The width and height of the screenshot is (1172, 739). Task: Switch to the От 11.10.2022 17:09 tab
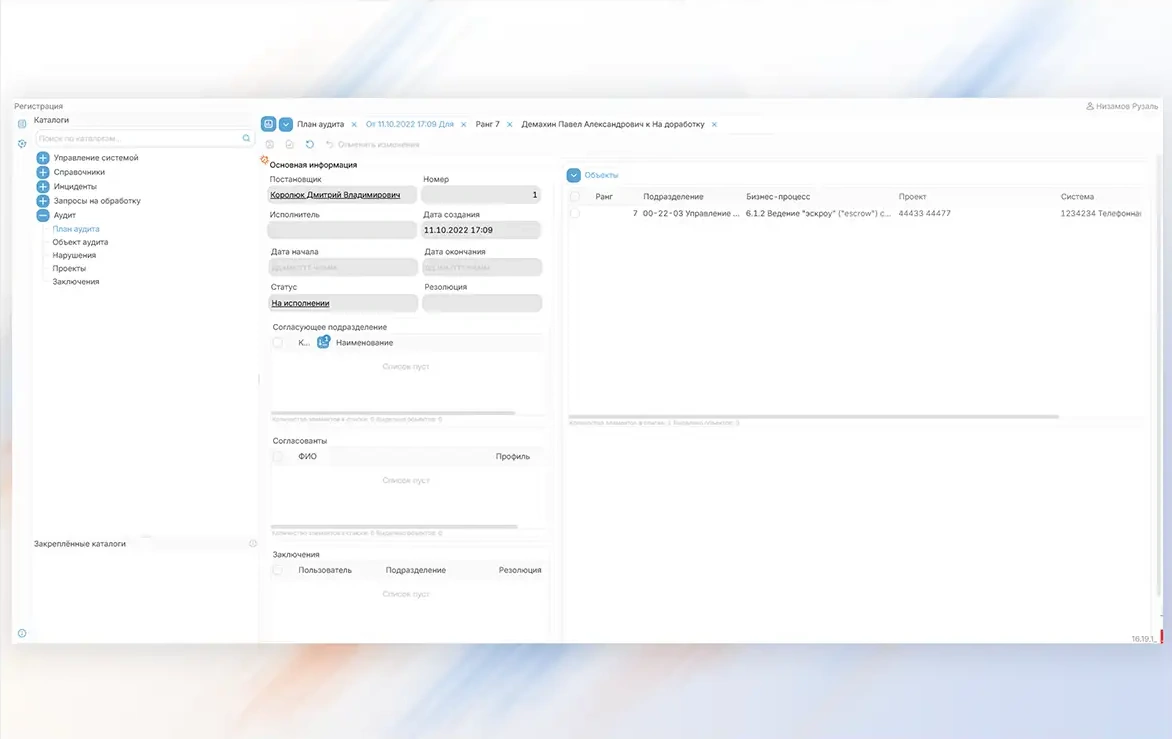coord(409,125)
